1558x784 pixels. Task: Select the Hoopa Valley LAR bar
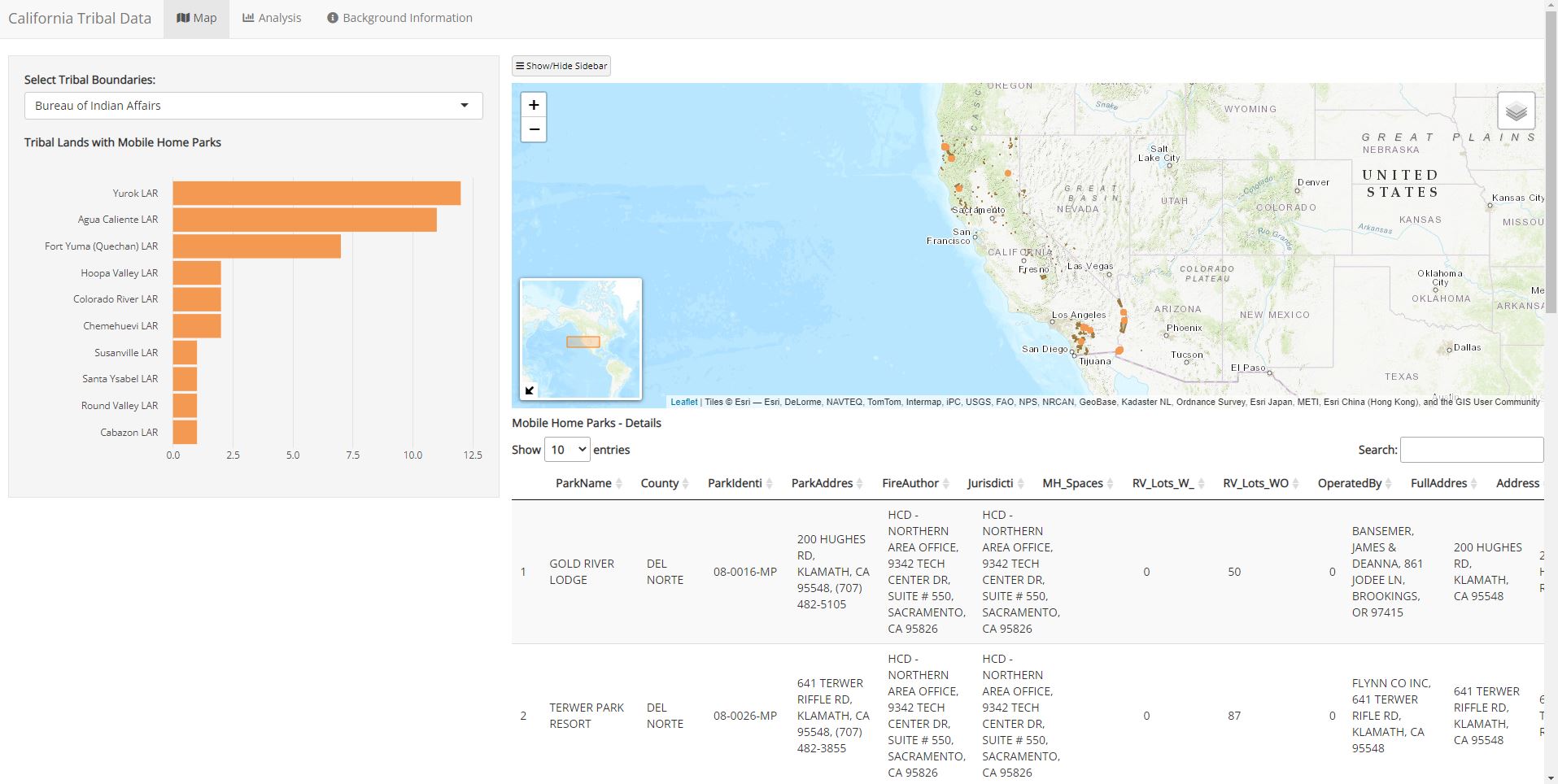click(197, 273)
